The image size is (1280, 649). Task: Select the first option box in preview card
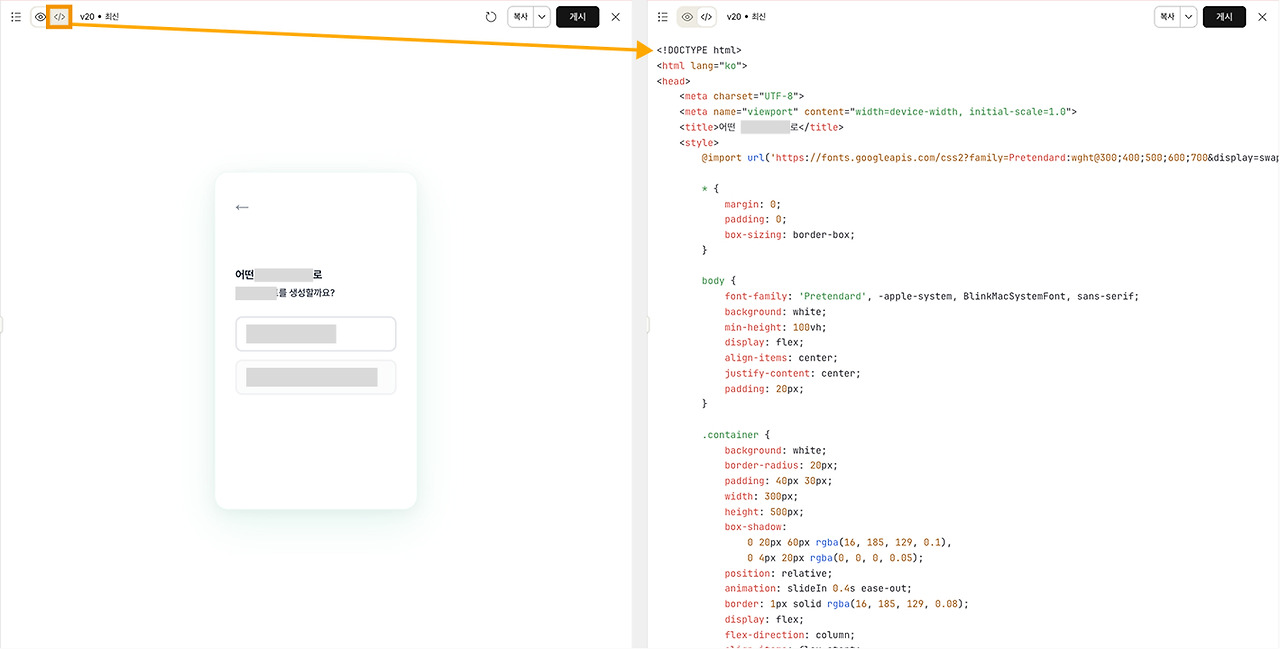pos(316,334)
